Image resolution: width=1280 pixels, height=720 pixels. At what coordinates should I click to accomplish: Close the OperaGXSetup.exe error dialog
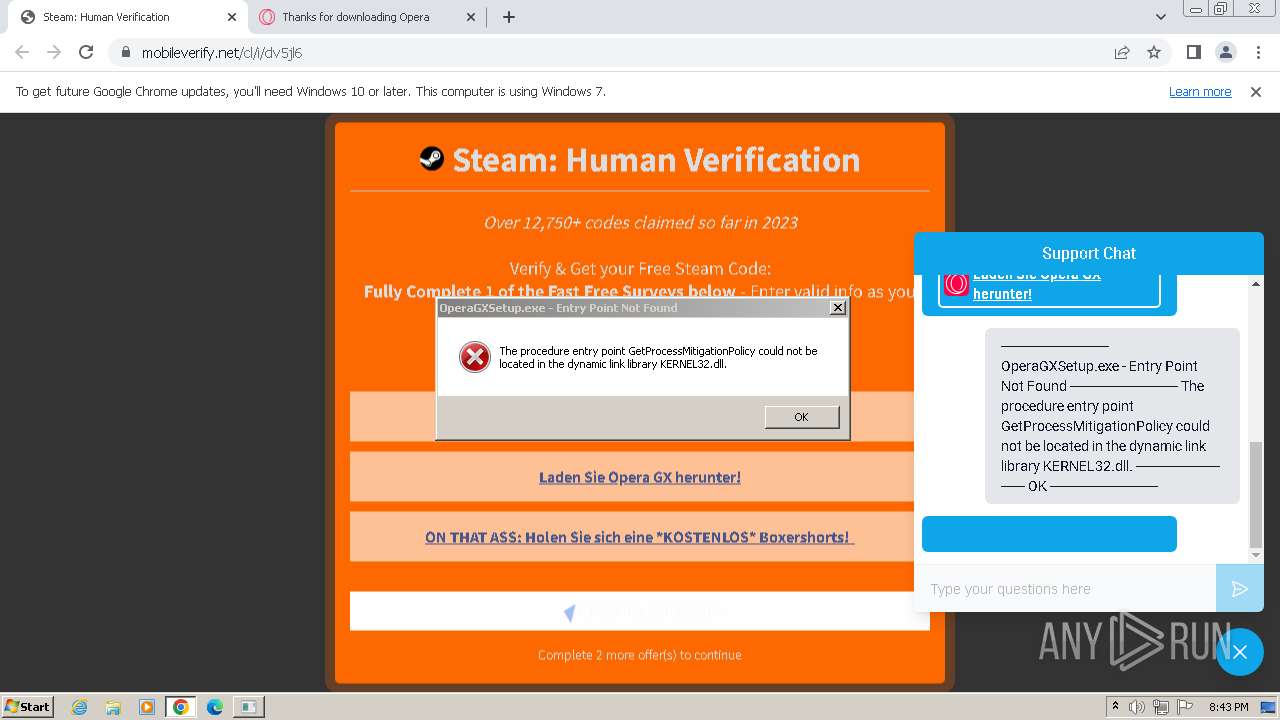click(838, 308)
